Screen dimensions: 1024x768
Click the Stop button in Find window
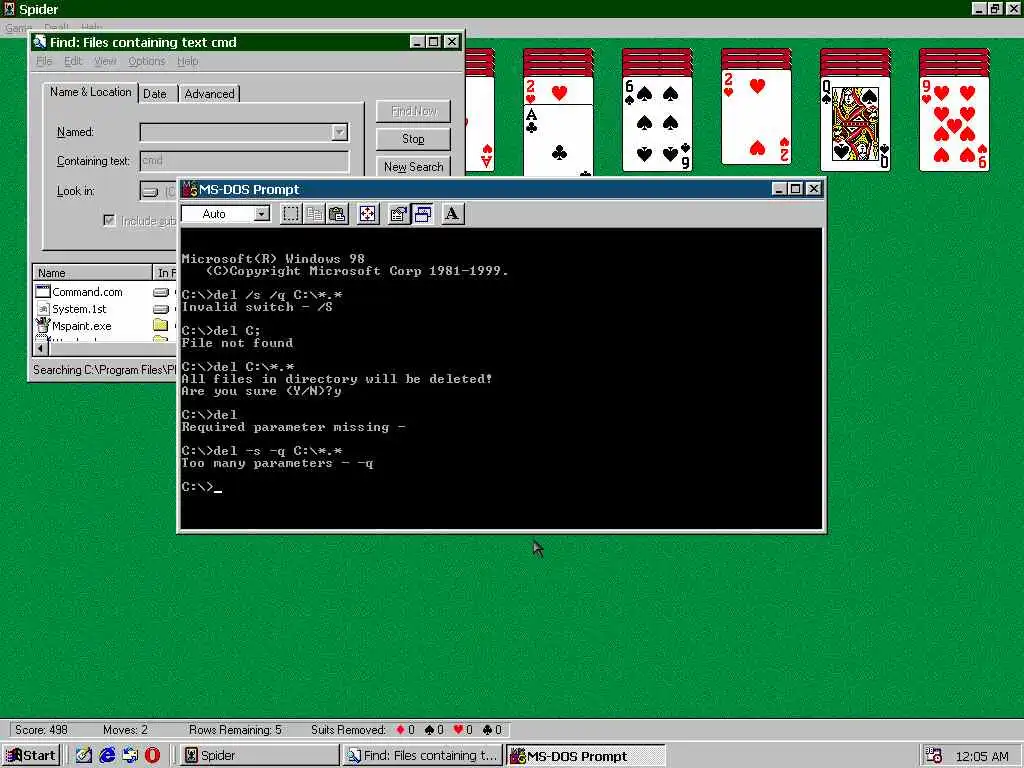point(413,139)
